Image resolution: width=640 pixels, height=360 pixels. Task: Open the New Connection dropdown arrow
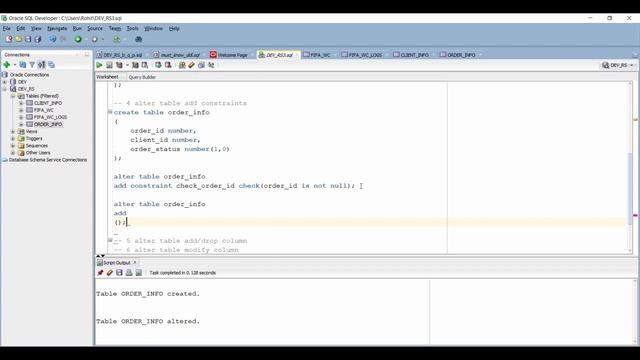click(x=15, y=64)
